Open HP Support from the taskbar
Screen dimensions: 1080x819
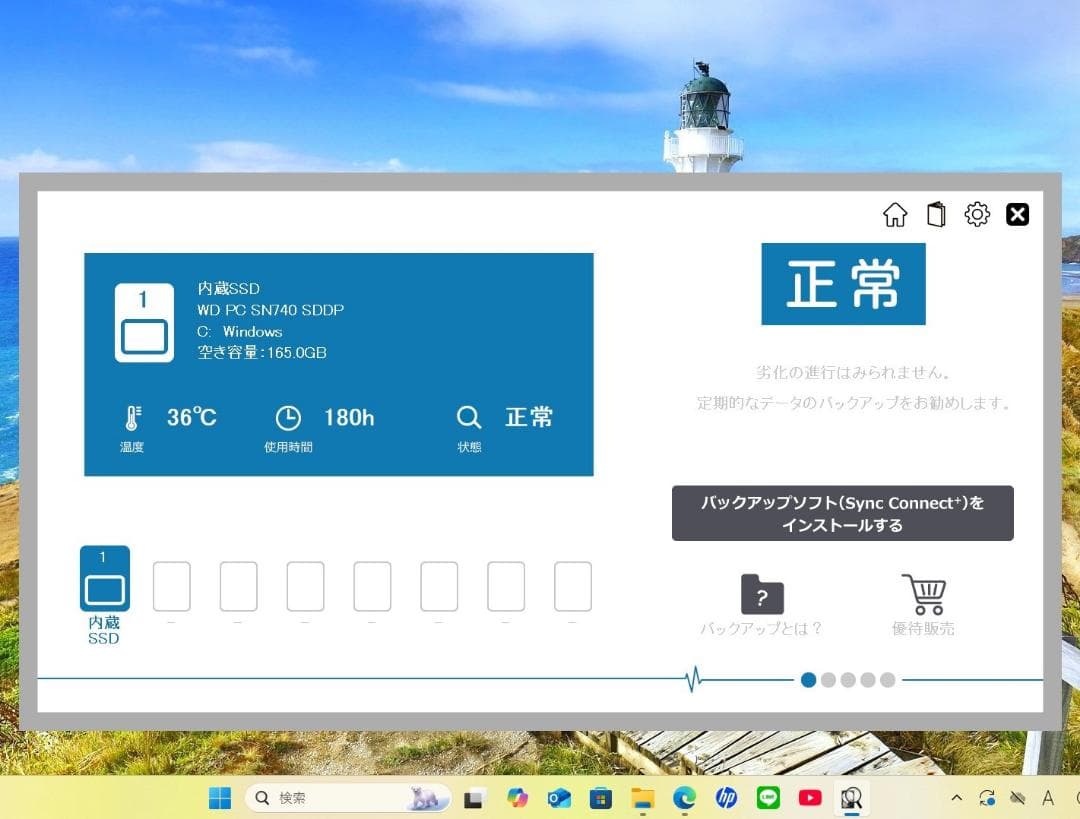pos(726,799)
